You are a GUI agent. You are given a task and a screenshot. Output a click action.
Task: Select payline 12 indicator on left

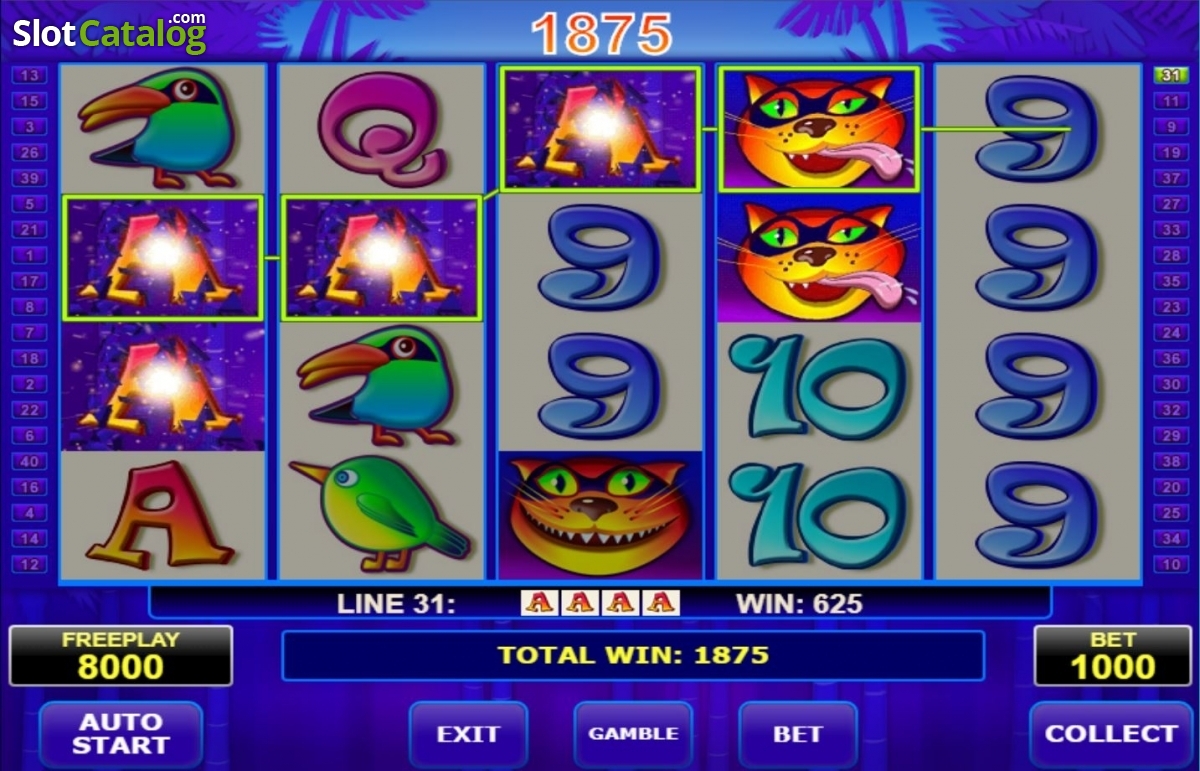click(x=29, y=565)
